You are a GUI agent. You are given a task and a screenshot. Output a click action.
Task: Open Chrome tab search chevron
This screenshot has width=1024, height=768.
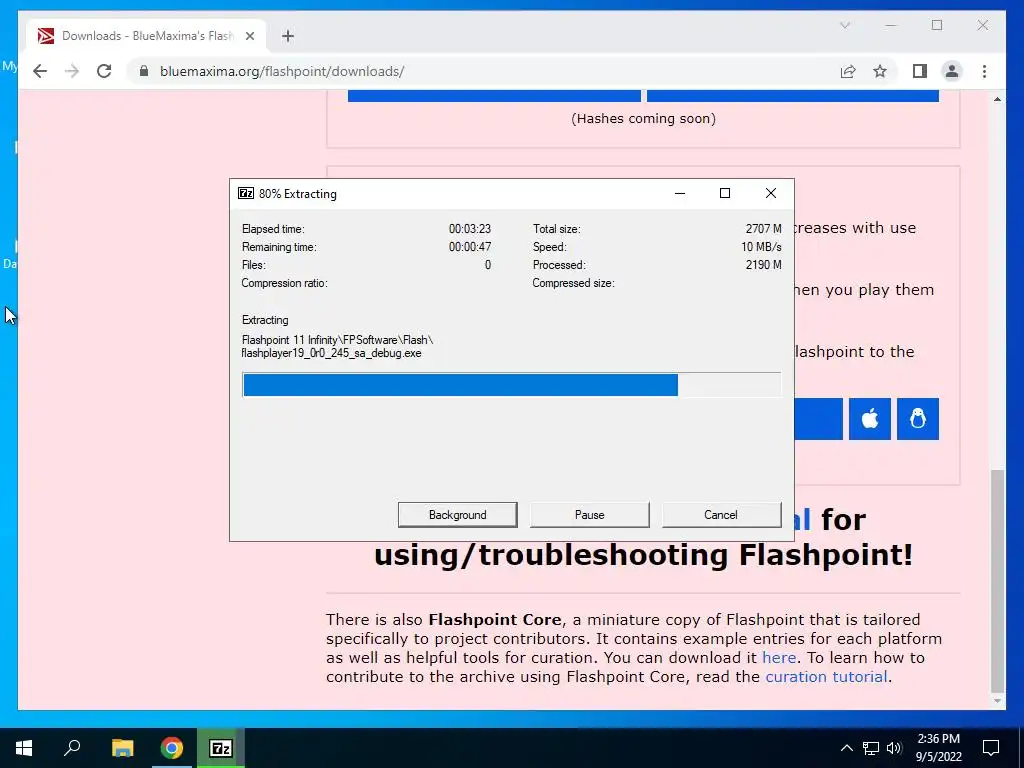pos(845,25)
